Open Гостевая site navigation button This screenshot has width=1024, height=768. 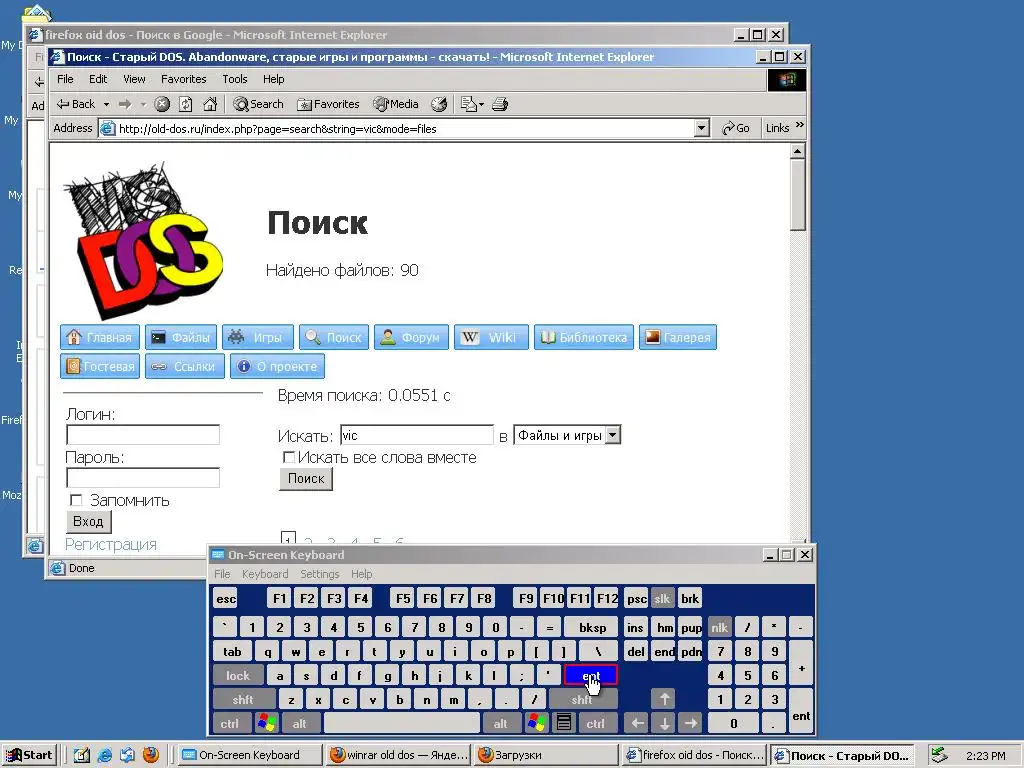click(x=100, y=366)
